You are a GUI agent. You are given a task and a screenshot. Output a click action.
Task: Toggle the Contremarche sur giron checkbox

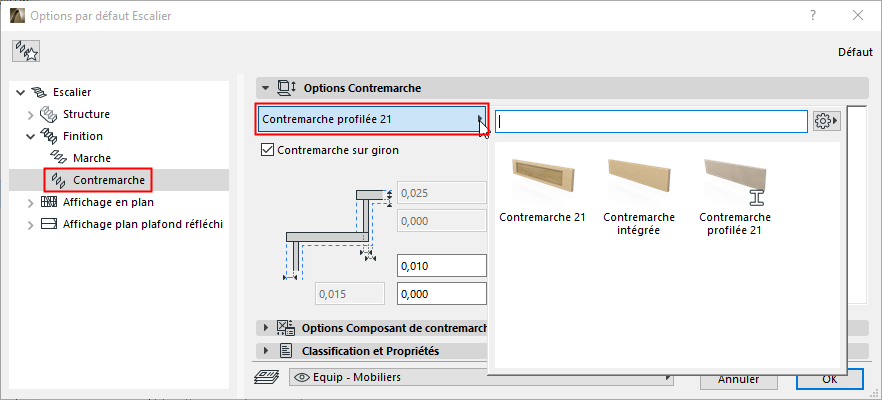[x=267, y=150]
